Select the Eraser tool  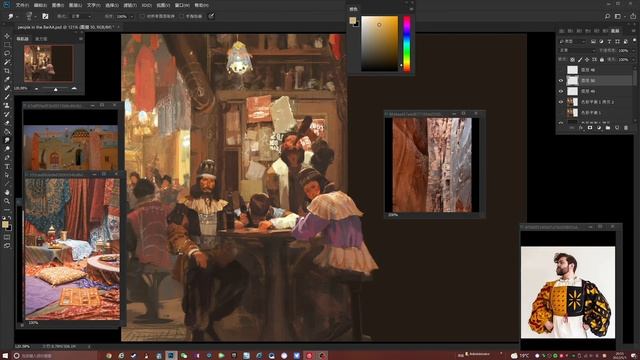[x=7, y=123]
